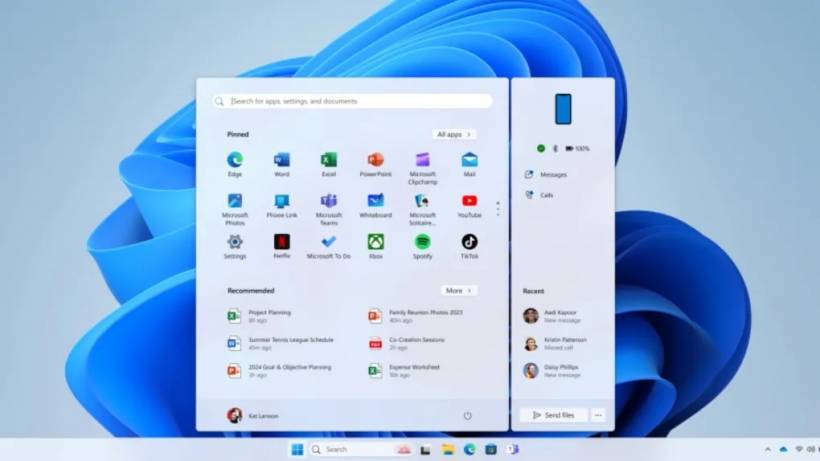Open Microsoft To Do
Viewport: 820px width, 461px height.
(328, 246)
